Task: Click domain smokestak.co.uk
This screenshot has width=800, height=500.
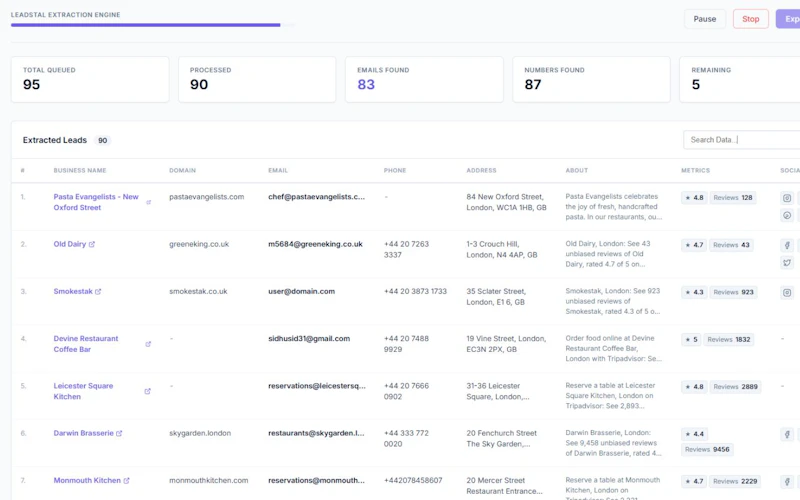Action: [198, 291]
